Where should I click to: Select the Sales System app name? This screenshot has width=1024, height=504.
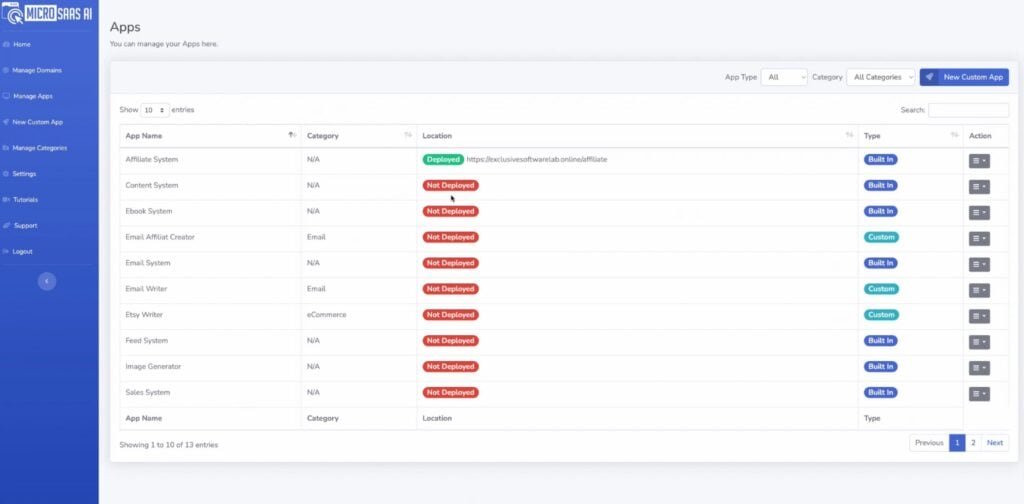coord(148,392)
